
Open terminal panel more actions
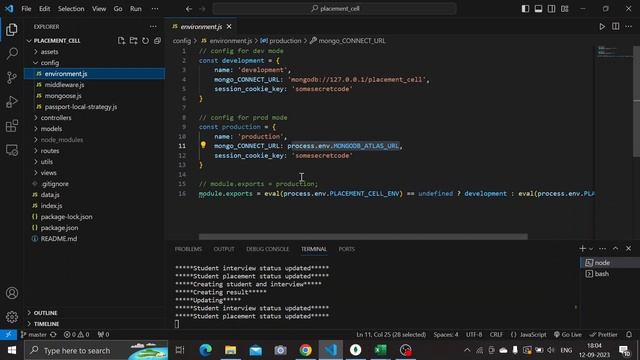(602, 249)
